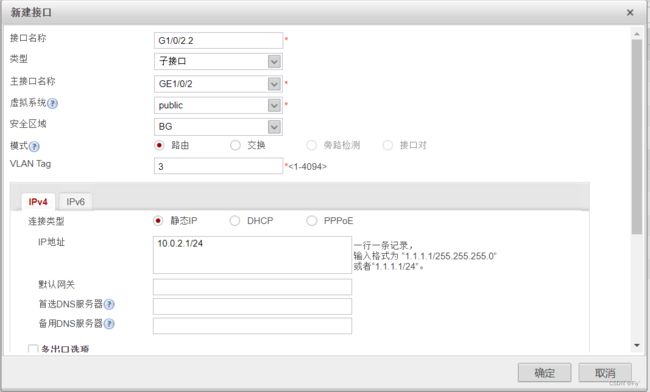Click 取消 button
This screenshot has height=392, width=650.
(605, 373)
